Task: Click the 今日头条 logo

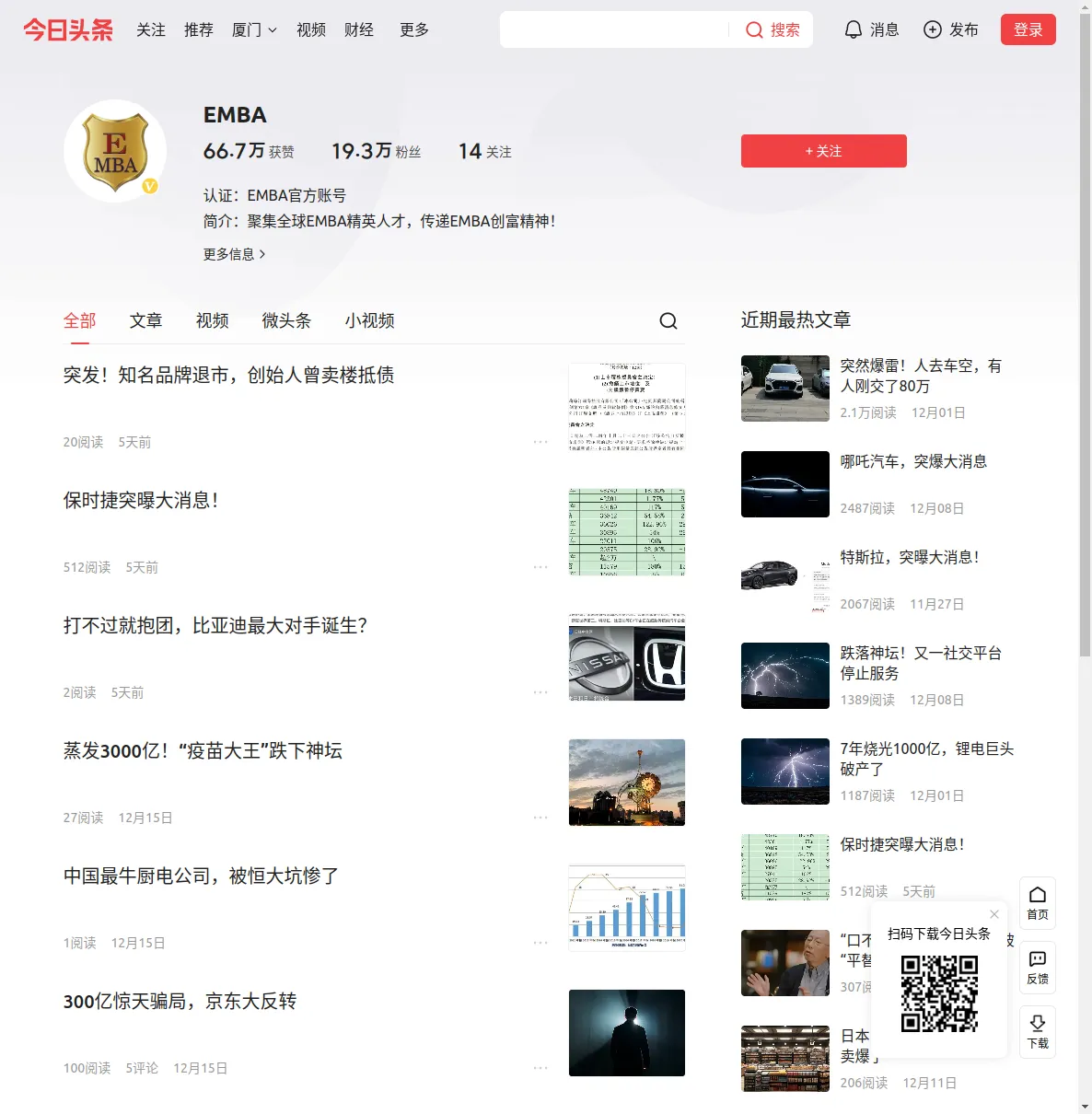Action: 68,29
